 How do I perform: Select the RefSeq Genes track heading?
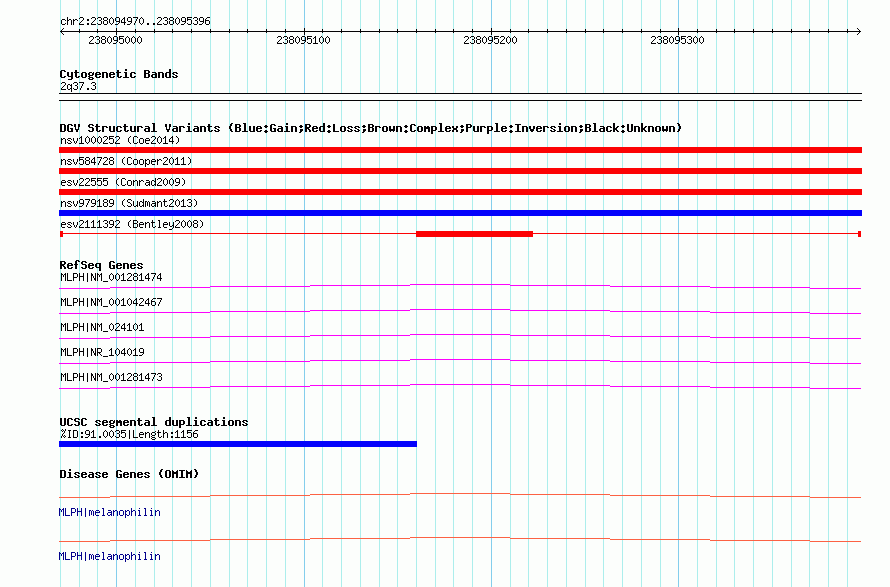[101, 265]
